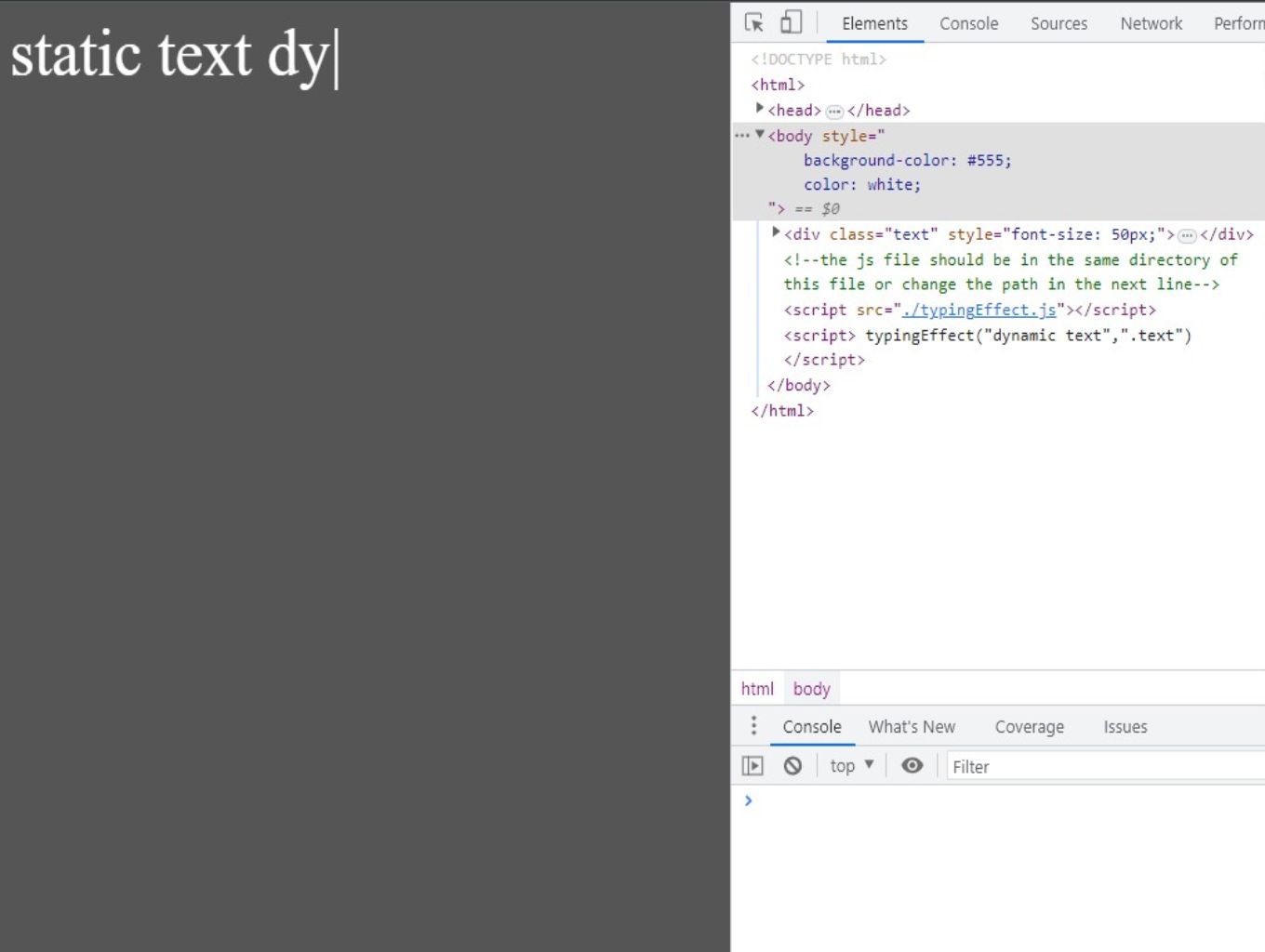Select the body breadcrumb

tap(811, 689)
